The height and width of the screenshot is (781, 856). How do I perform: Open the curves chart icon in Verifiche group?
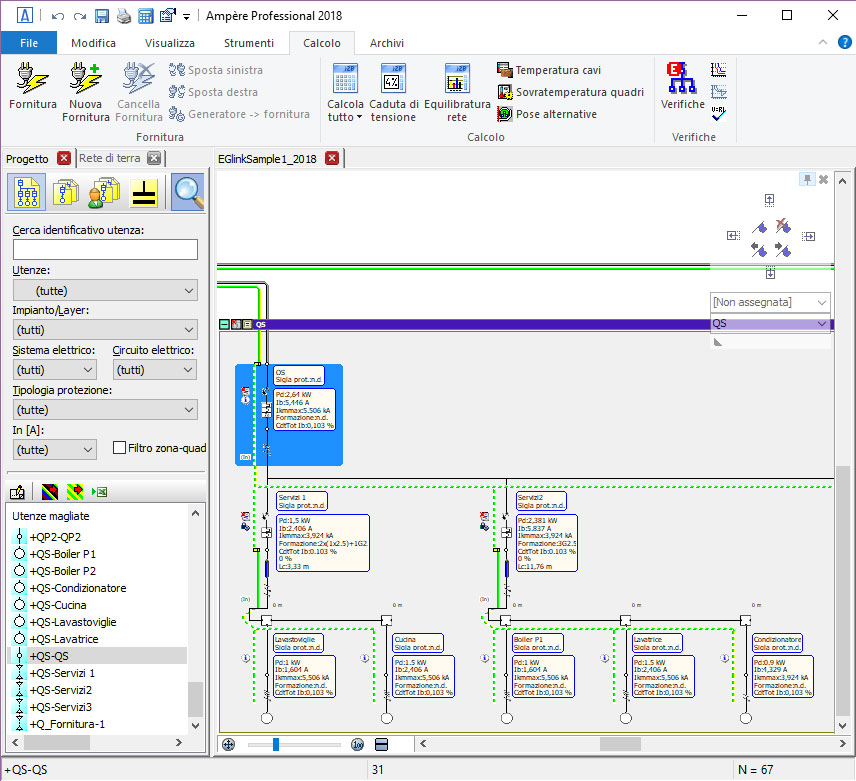coord(718,69)
